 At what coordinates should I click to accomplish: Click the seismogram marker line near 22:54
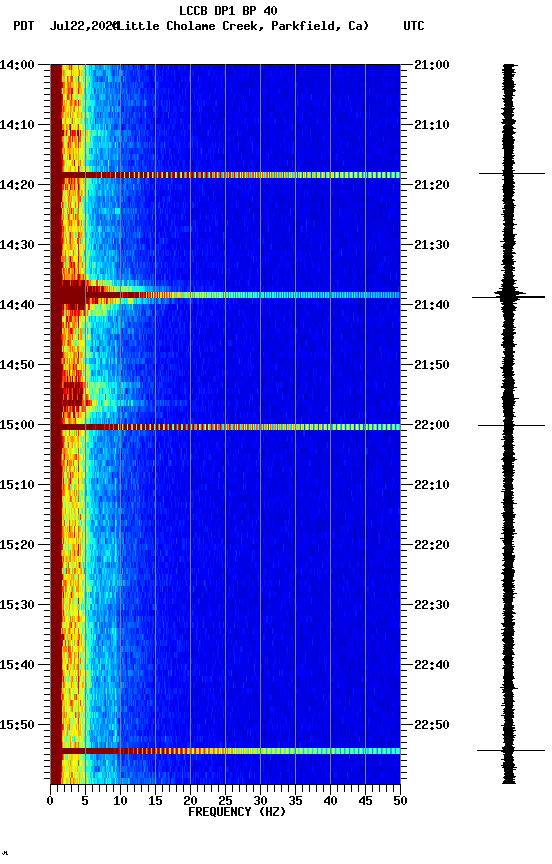[511, 750]
